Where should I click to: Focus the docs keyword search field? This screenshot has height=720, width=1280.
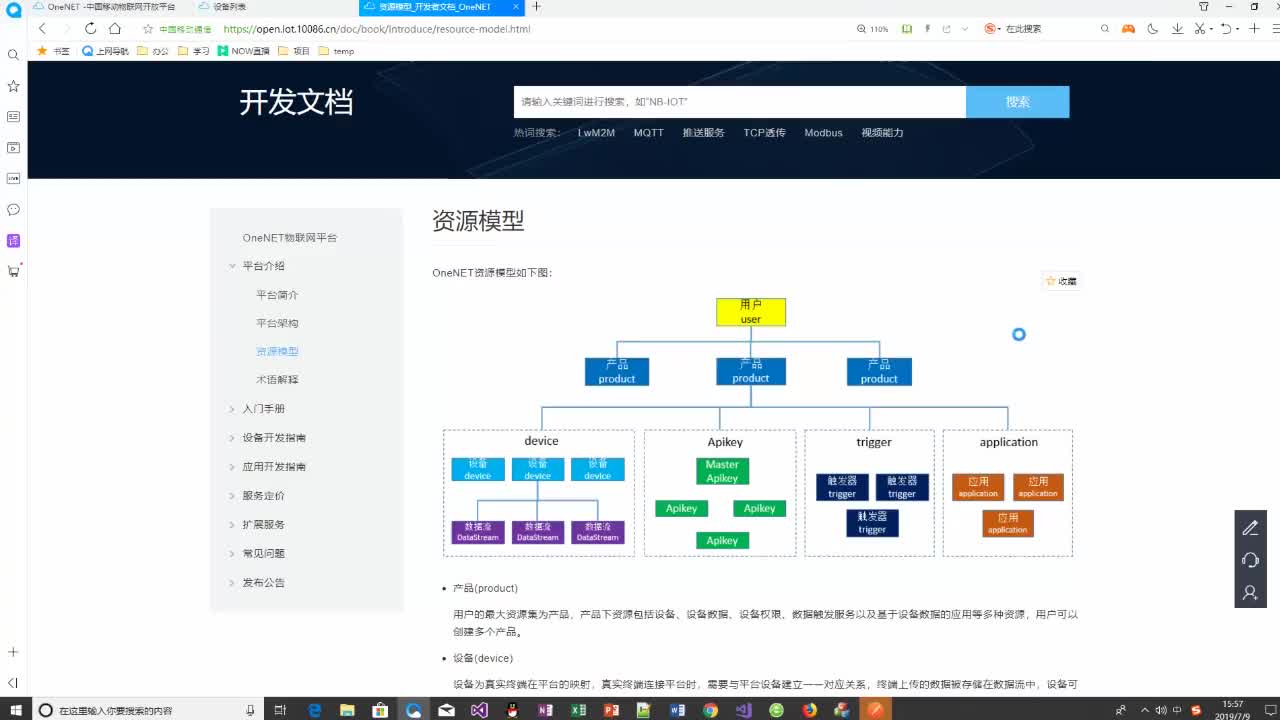pos(740,102)
